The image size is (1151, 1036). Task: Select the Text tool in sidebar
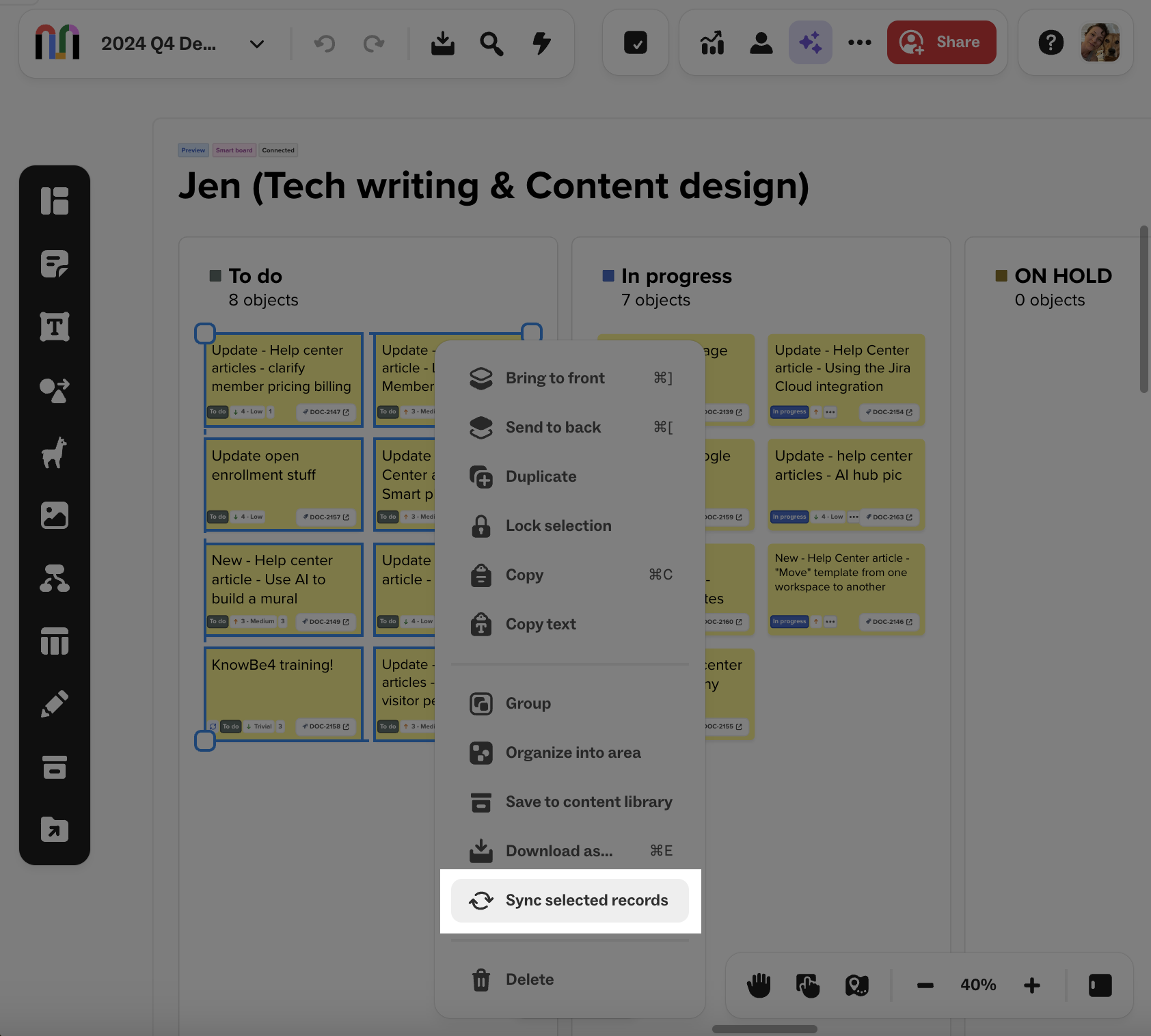point(55,327)
